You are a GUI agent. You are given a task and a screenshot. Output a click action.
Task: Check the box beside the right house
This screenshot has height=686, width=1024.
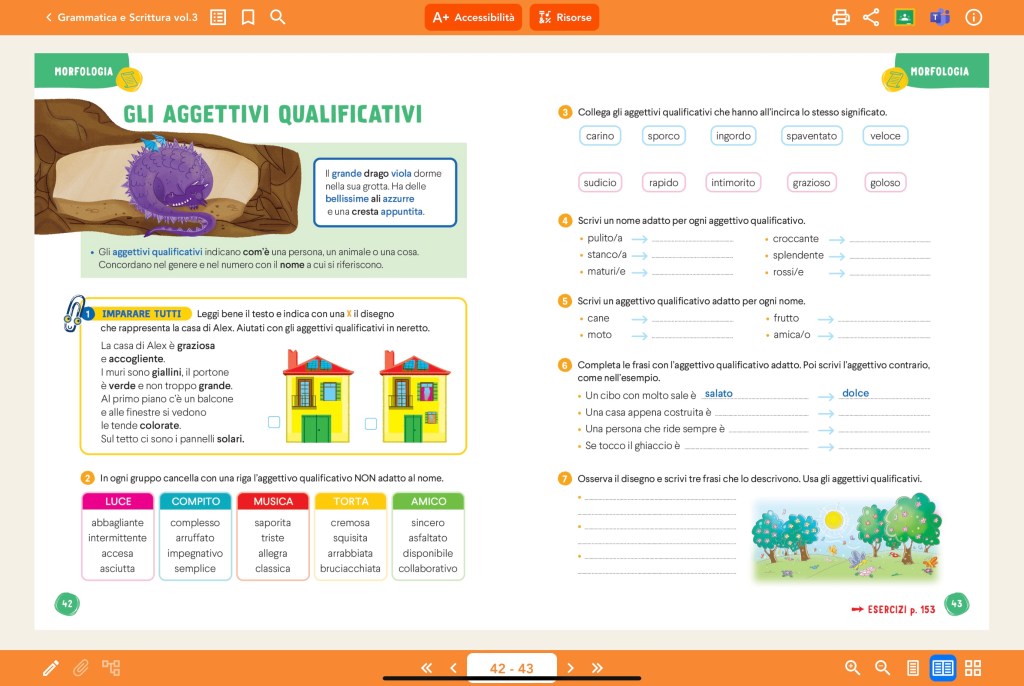pyautogui.click(x=371, y=423)
